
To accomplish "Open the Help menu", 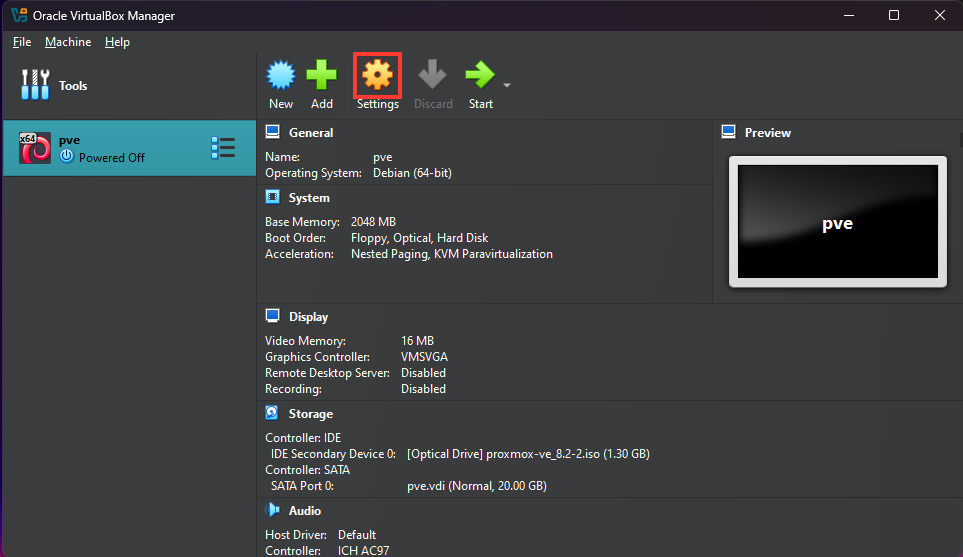I will click(x=117, y=42).
